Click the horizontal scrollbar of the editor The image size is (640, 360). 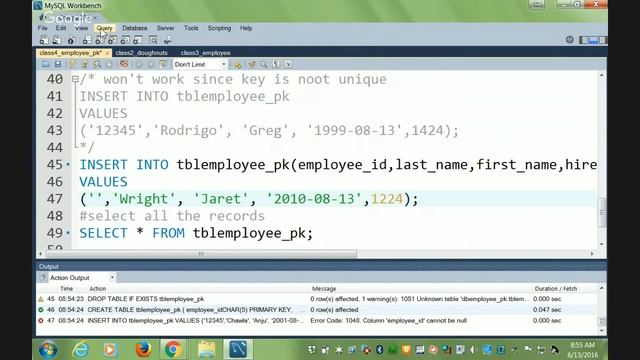coord(201,254)
